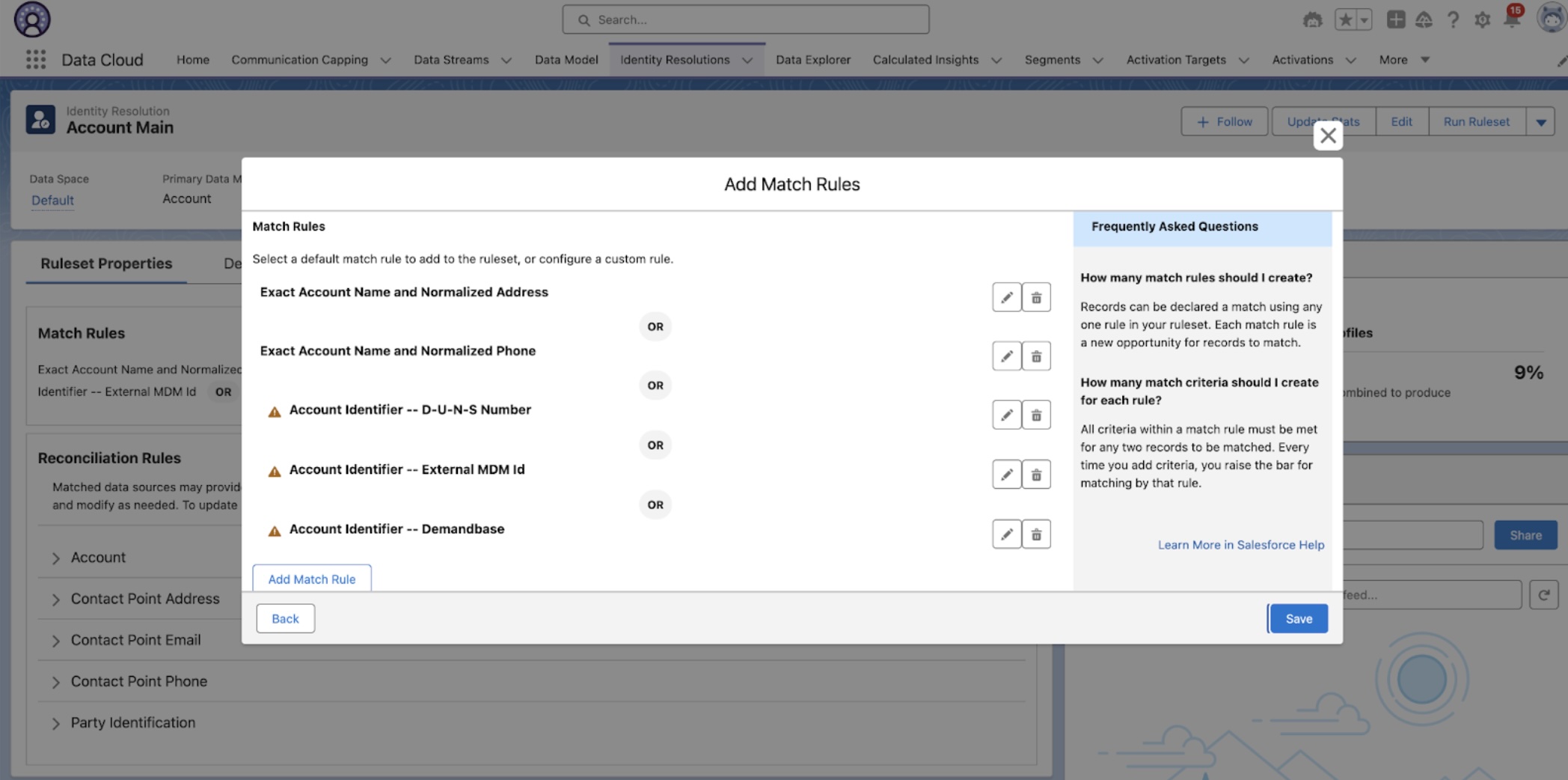Open the Default data space link
Image resolution: width=1568 pixels, height=780 pixels.
tap(52, 201)
